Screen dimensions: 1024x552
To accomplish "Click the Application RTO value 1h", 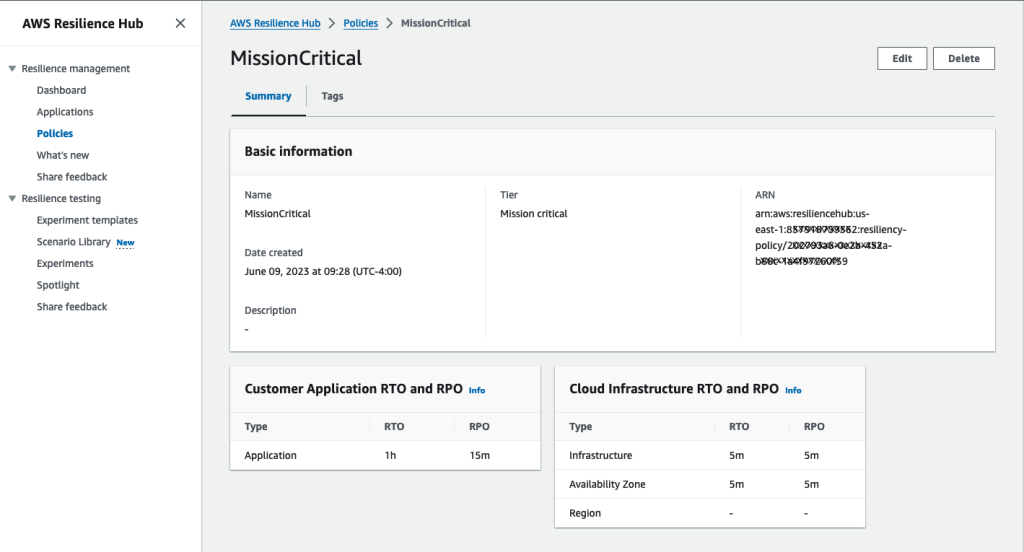I will 391,455.
